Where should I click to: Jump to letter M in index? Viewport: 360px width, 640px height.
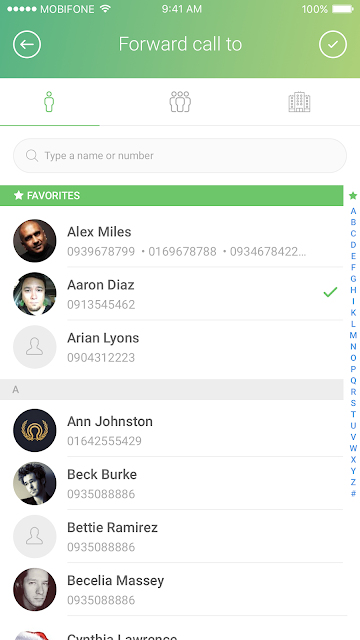tap(353, 335)
